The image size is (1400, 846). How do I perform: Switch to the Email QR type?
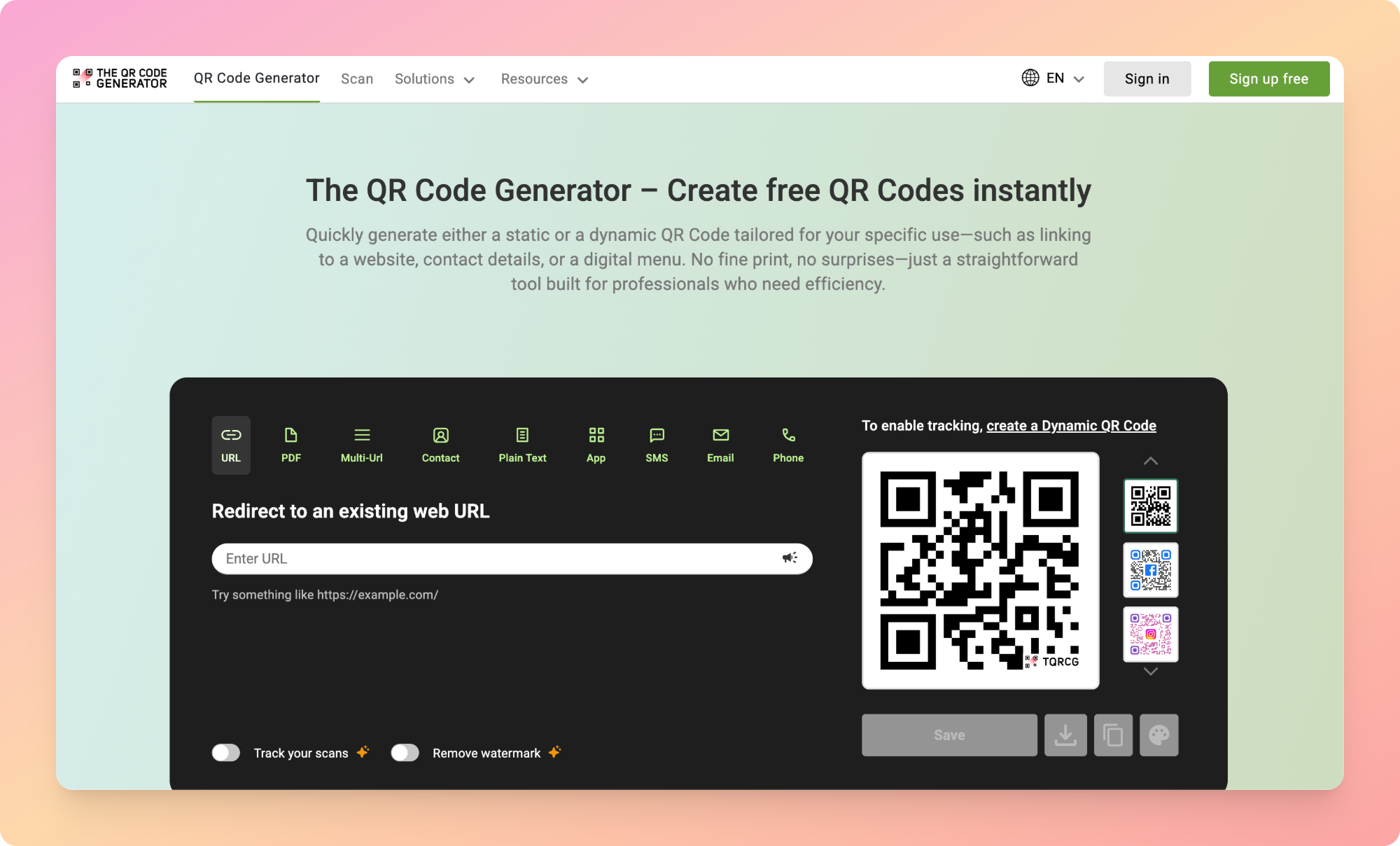coord(720,445)
